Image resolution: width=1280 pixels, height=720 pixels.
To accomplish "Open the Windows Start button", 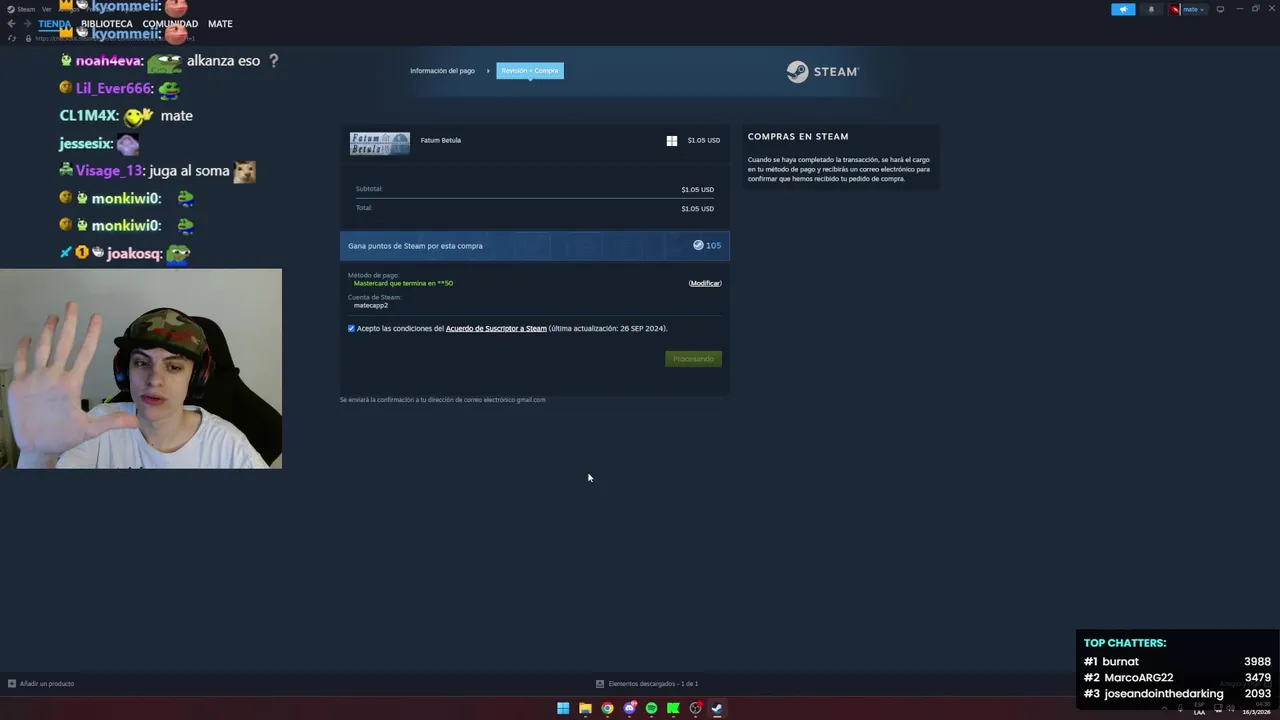I will (563, 709).
